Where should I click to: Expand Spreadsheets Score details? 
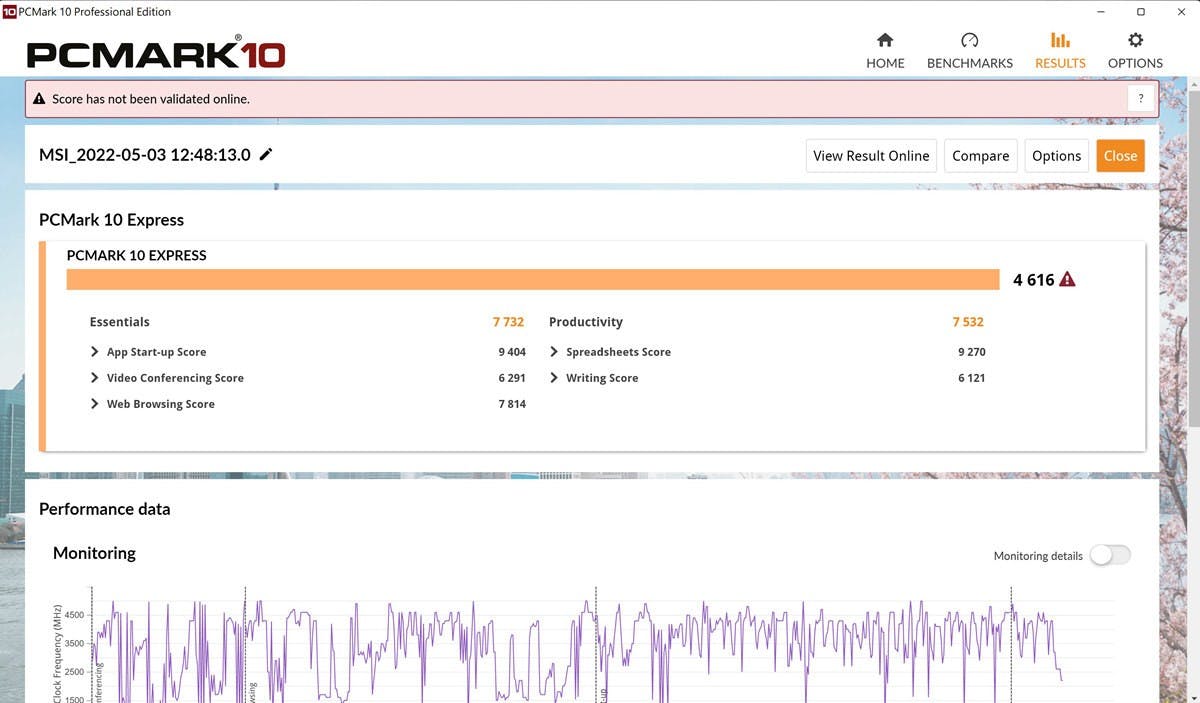pos(554,352)
